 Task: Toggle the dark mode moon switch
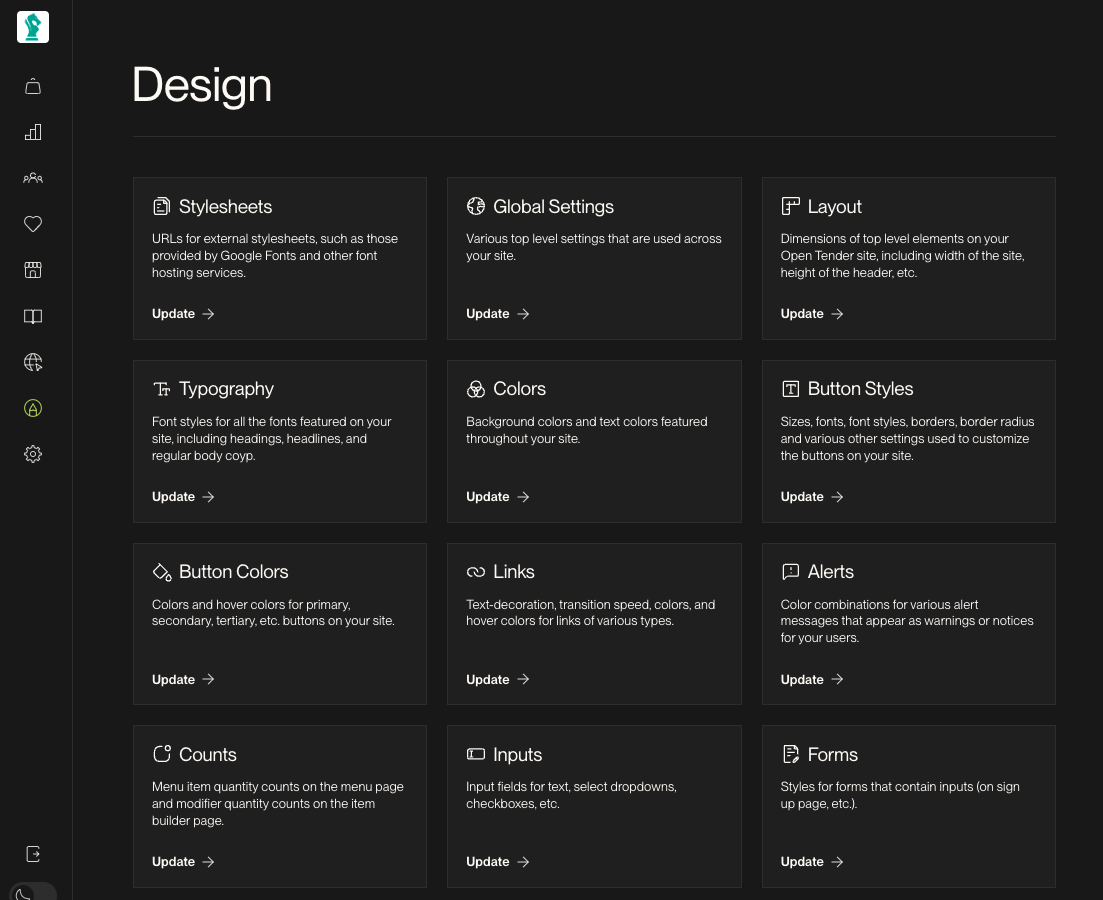32,891
